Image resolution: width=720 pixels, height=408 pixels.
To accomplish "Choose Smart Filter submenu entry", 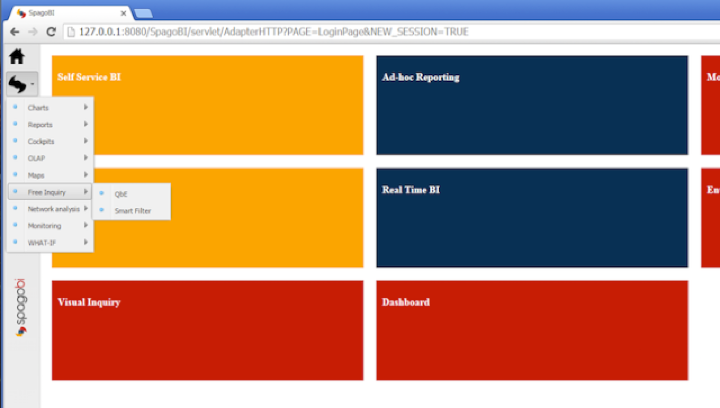I will [132, 210].
